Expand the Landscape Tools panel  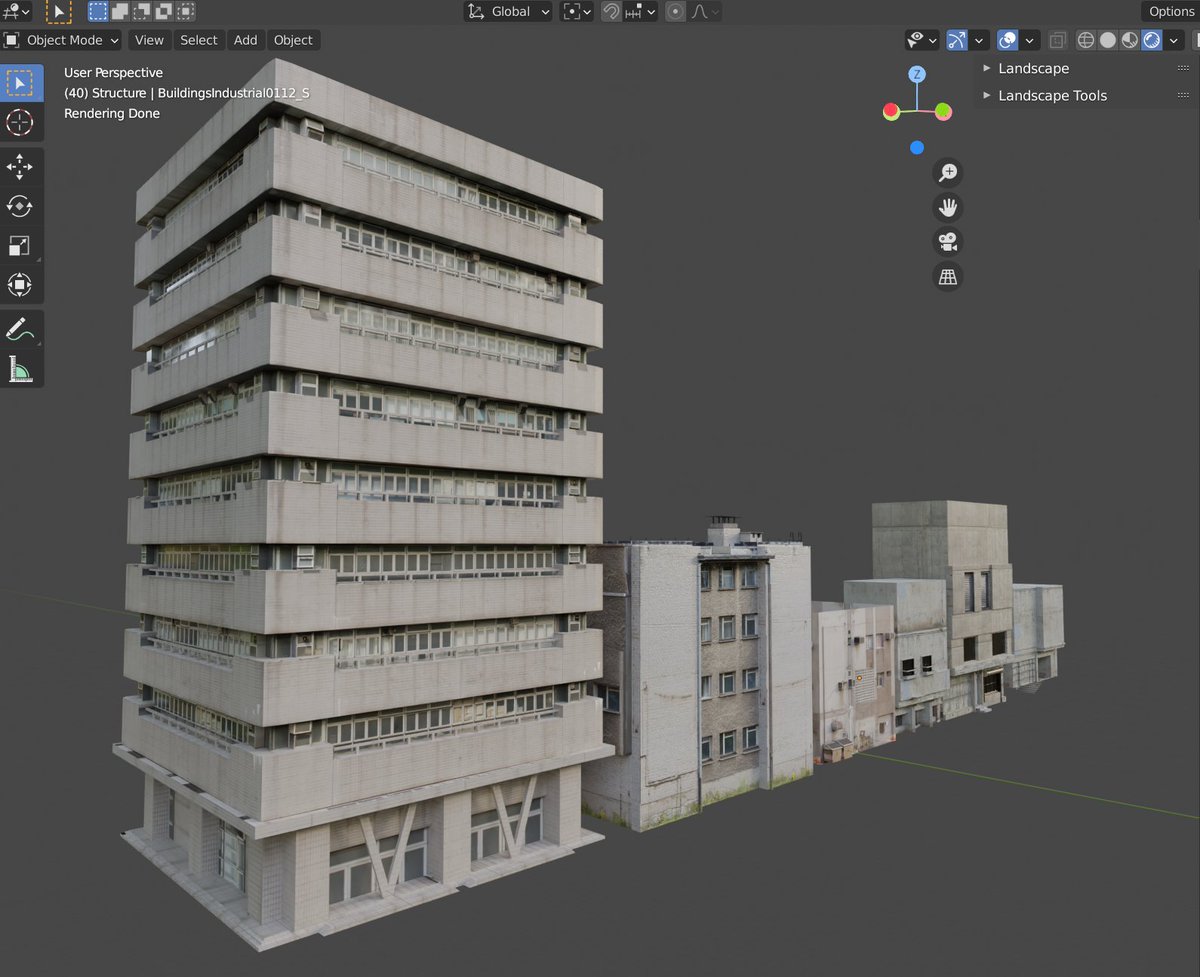point(1052,96)
